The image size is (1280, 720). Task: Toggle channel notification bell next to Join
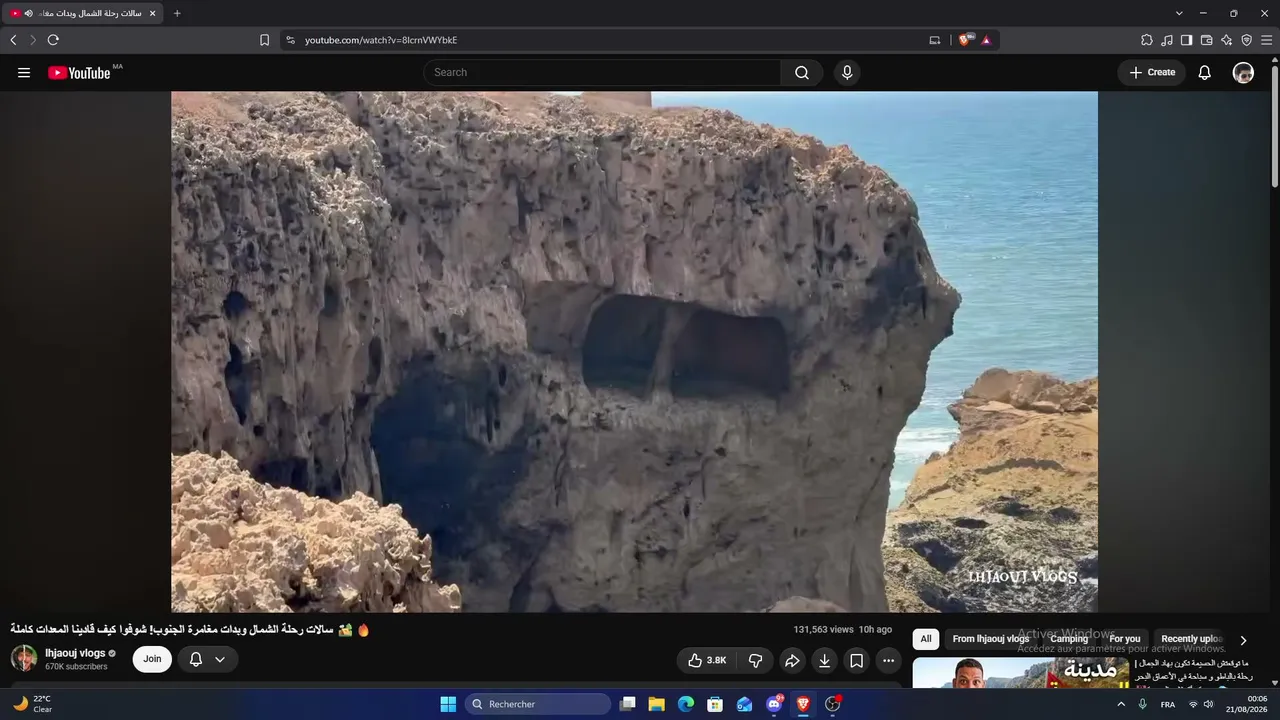208,659
